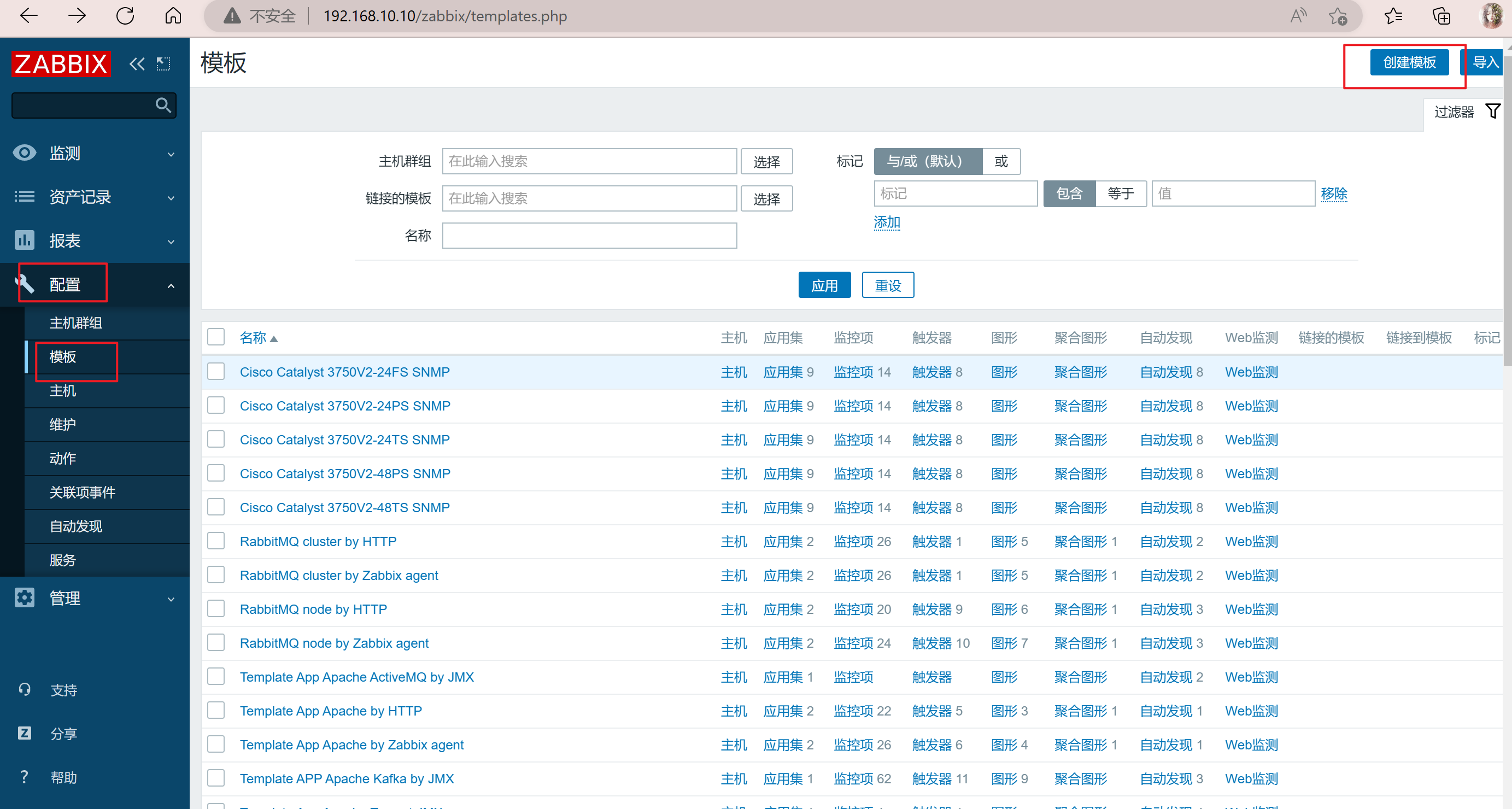Check the RabbitMQ node by Zabbix agent row

point(216,643)
